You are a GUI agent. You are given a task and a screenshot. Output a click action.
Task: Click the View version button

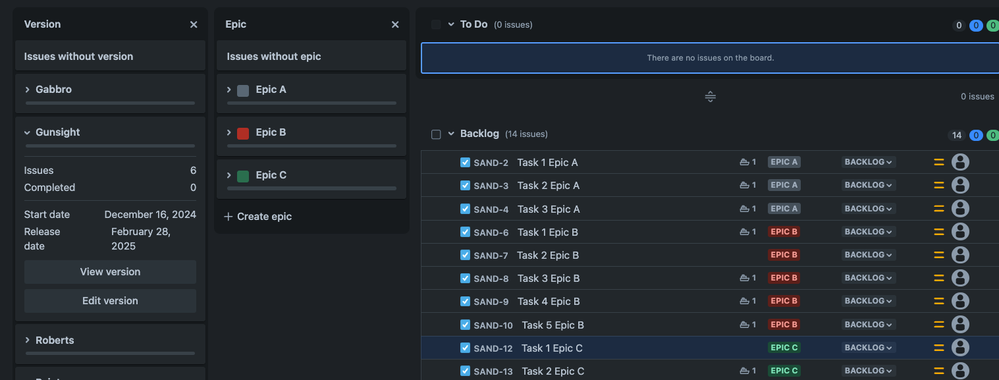click(x=110, y=272)
